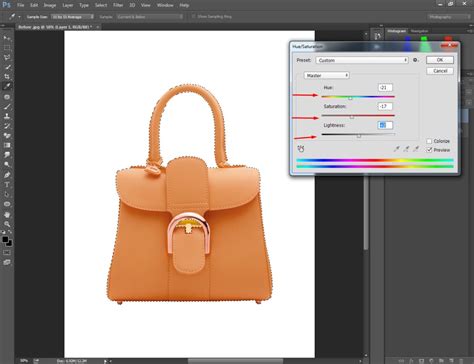
Task: Select the Ellipse shape tool
Action: 7,204
